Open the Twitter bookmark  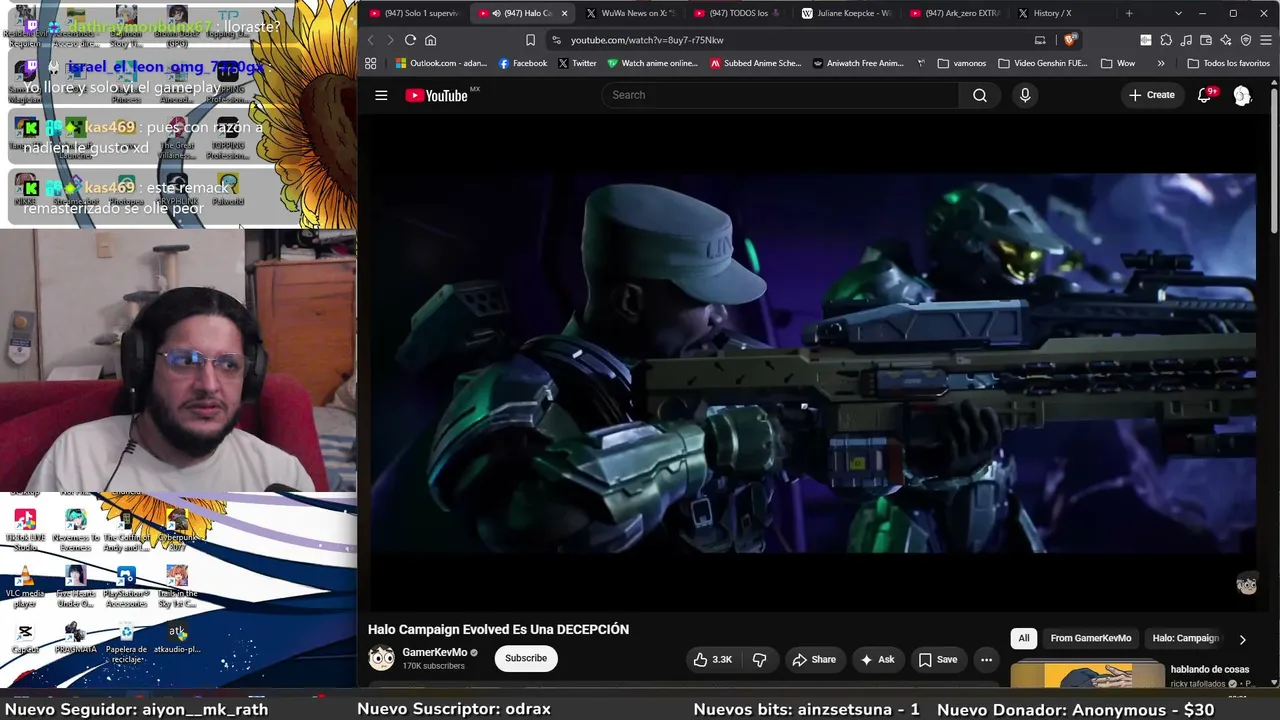point(577,63)
